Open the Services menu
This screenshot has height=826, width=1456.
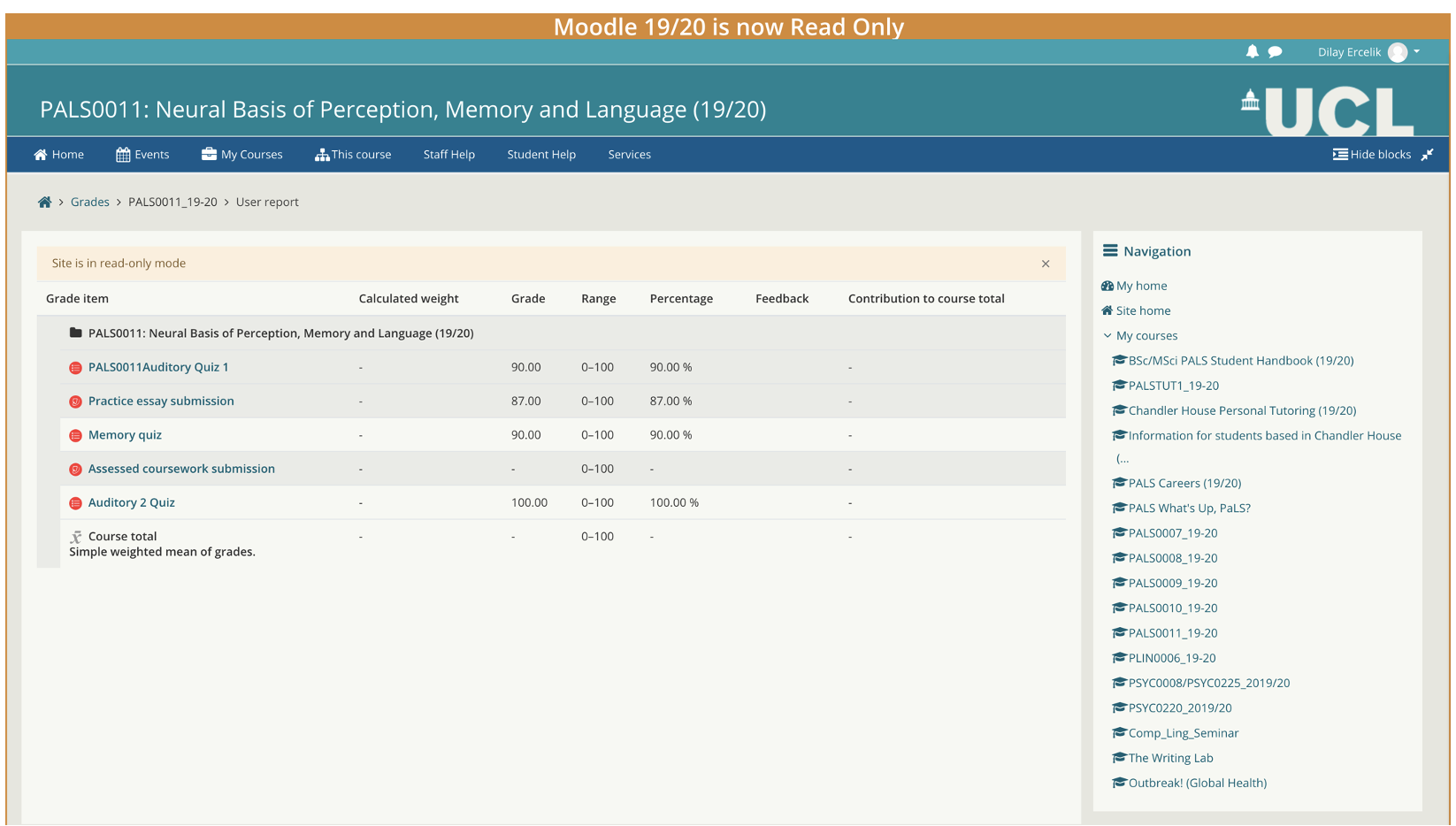(x=629, y=154)
